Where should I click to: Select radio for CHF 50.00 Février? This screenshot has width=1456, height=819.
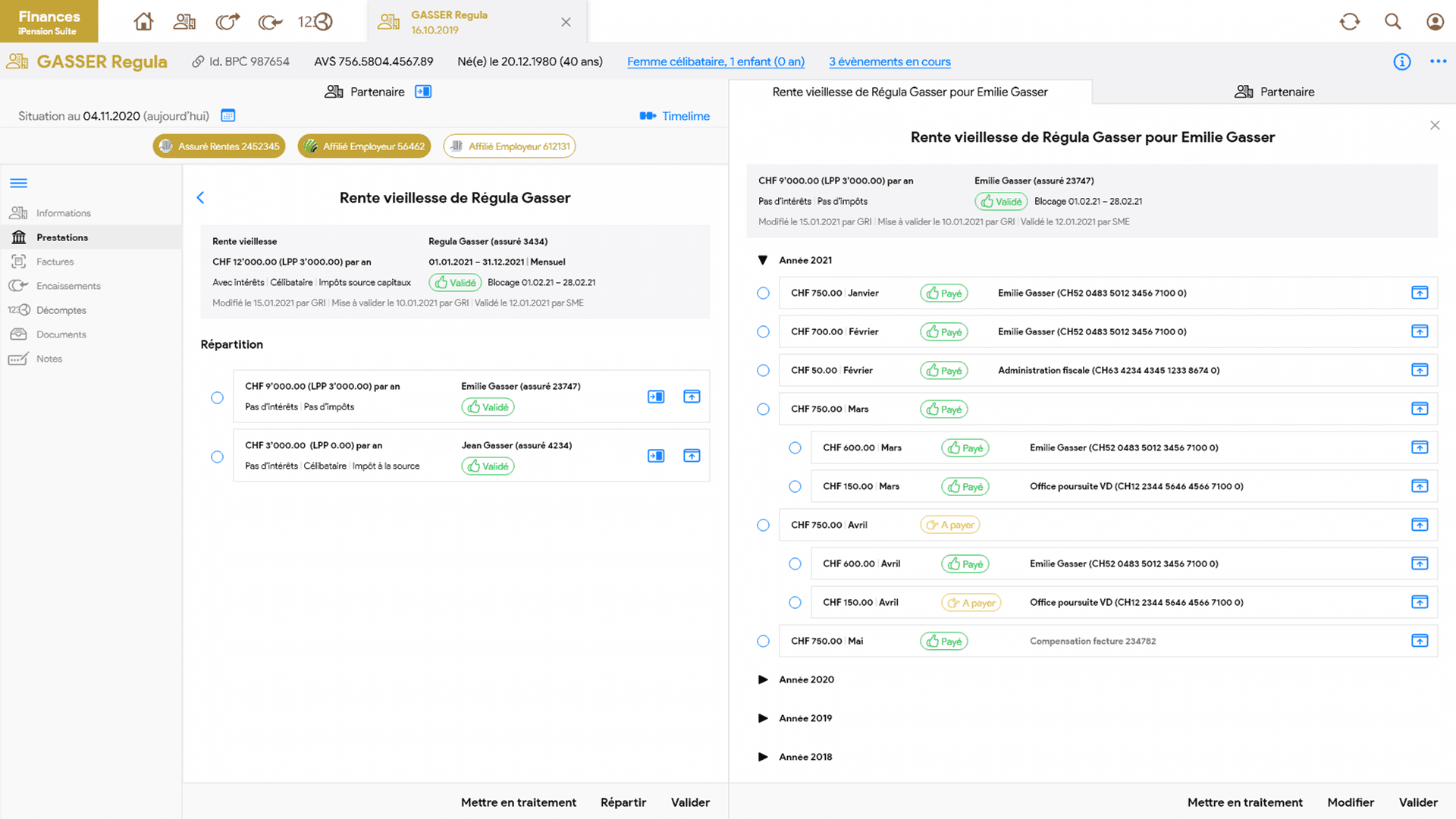coord(763,370)
